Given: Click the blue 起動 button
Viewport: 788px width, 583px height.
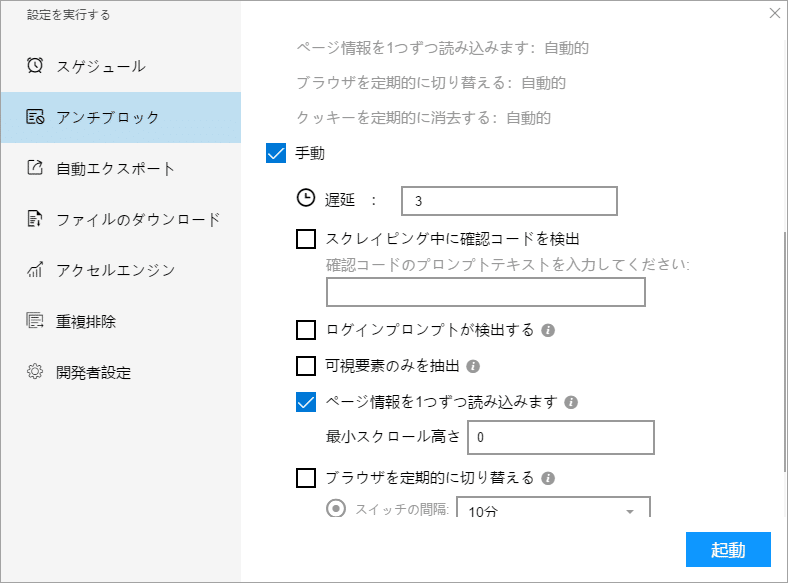Looking at the screenshot, I should point(728,549).
